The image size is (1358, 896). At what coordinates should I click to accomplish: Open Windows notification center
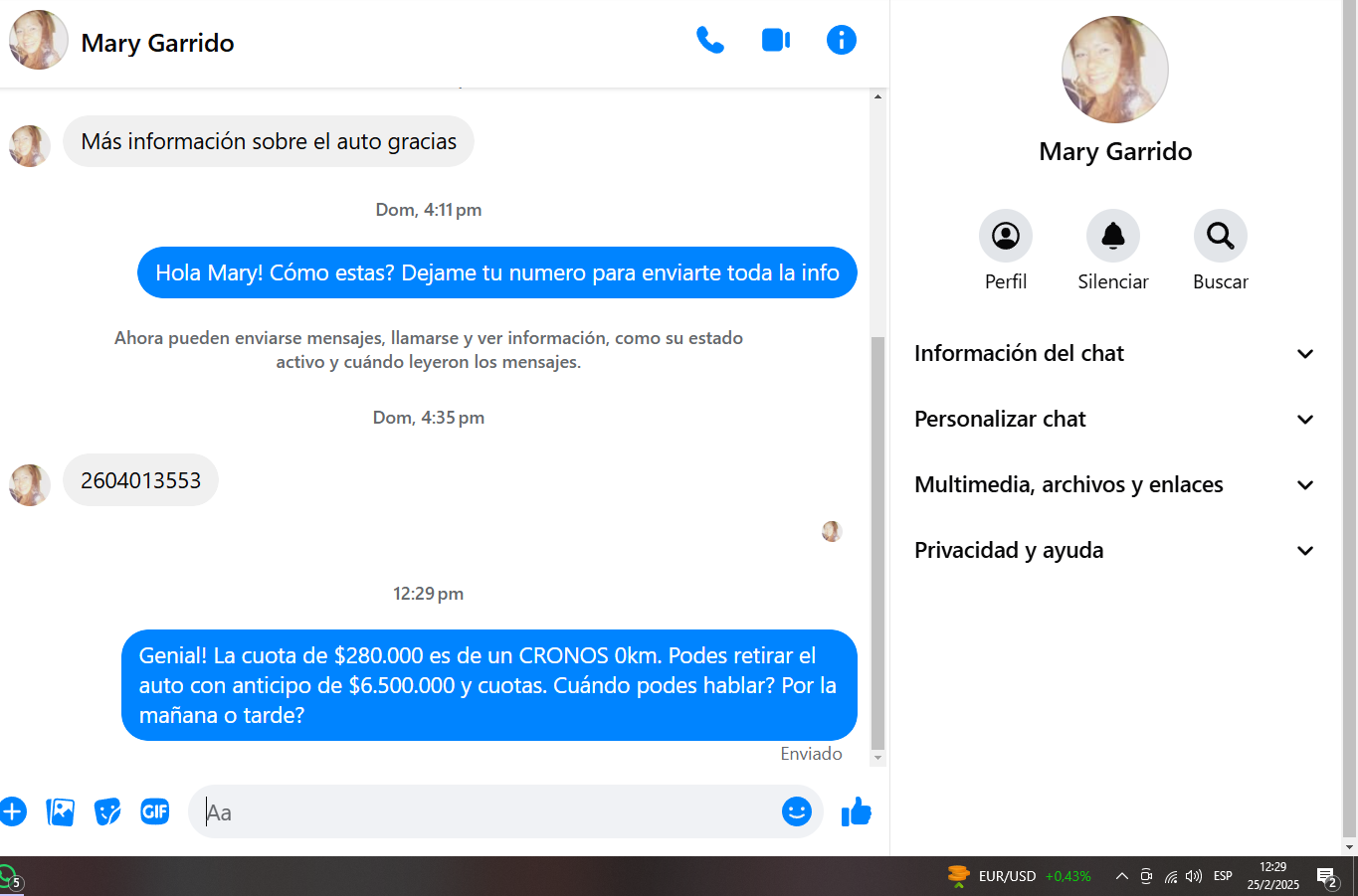coord(1327,877)
